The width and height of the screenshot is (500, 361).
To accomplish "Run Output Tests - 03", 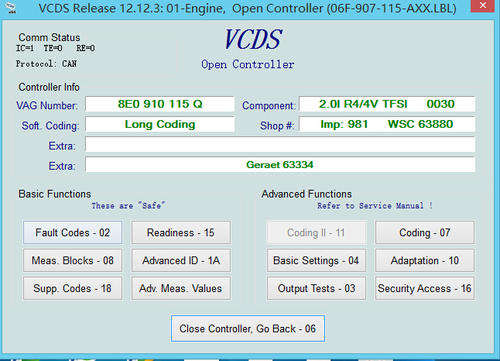I will pos(316,288).
